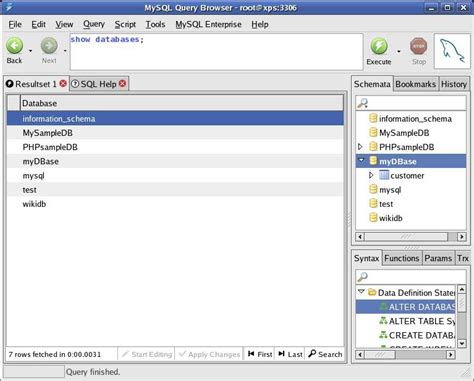Open the MySQL Enterprise menu

208,24
